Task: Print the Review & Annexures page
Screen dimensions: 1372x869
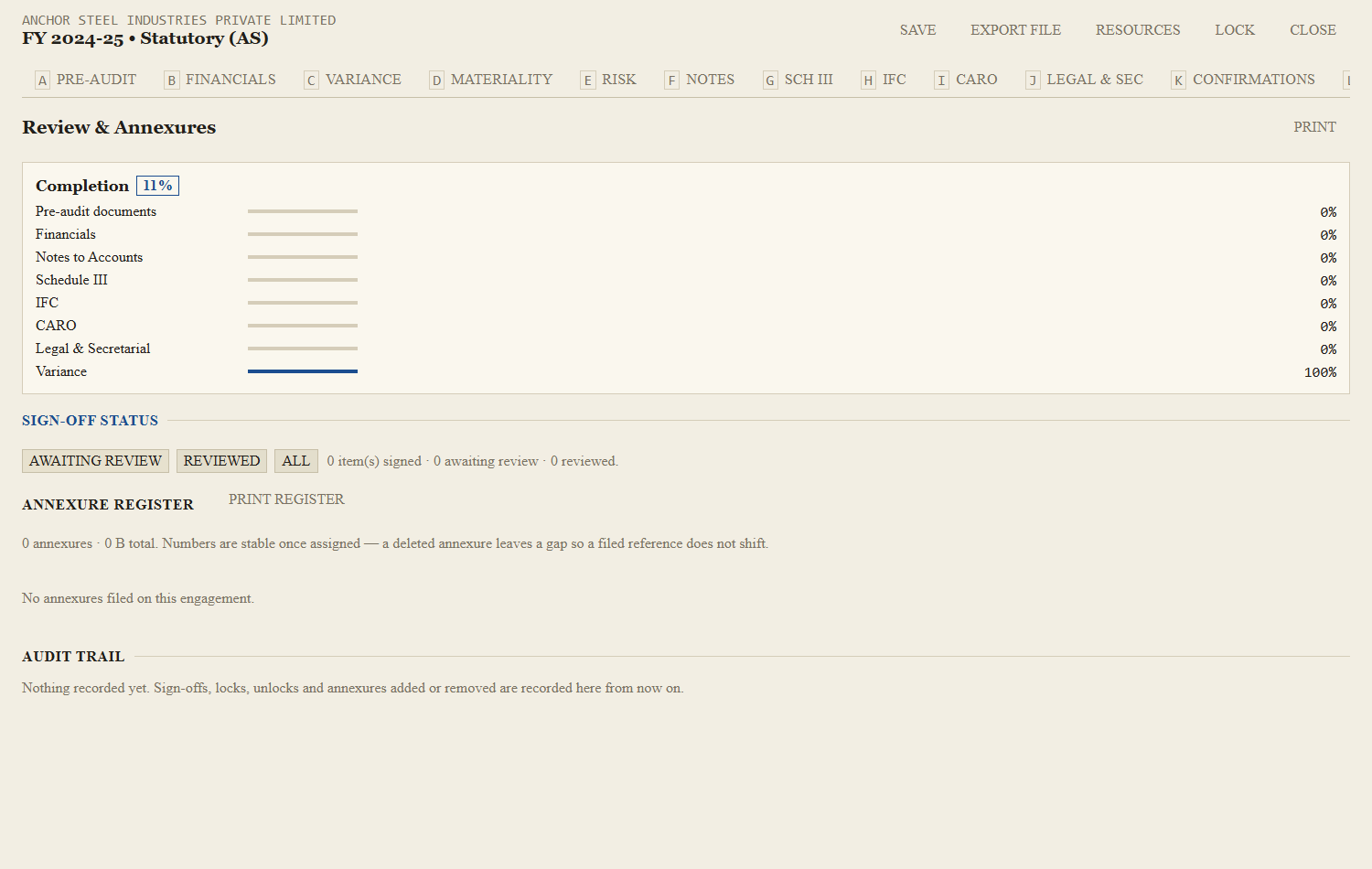Action: 1314,127
